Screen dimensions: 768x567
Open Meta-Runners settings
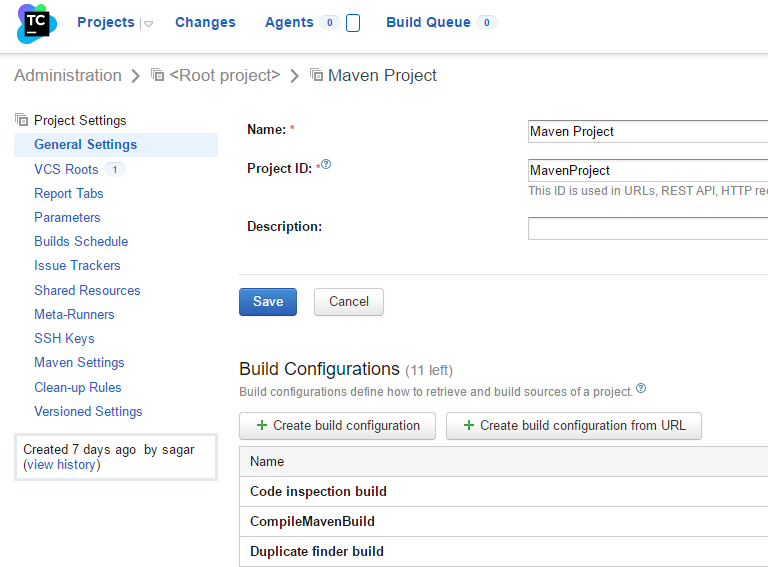[74, 314]
